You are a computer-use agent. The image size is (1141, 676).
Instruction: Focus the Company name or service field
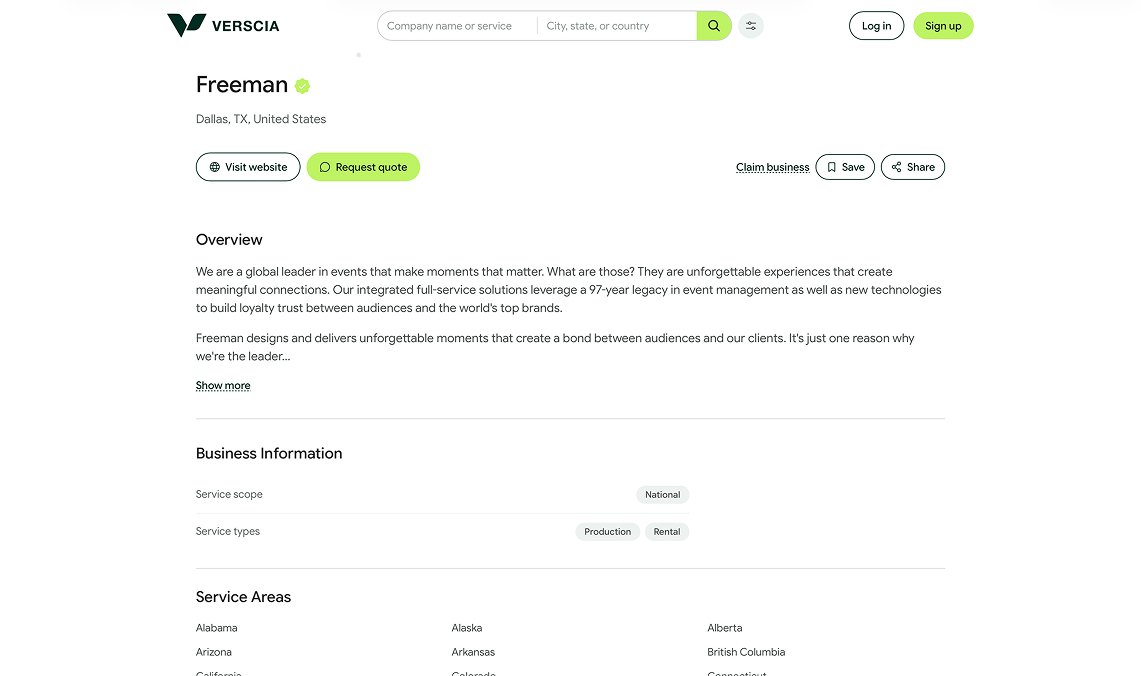tap(457, 25)
